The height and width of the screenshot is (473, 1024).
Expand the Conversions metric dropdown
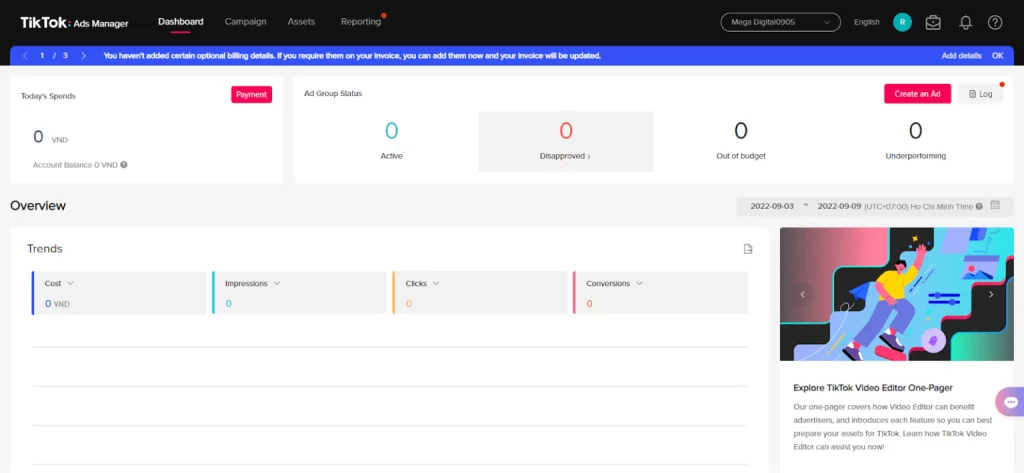click(639, 284)
